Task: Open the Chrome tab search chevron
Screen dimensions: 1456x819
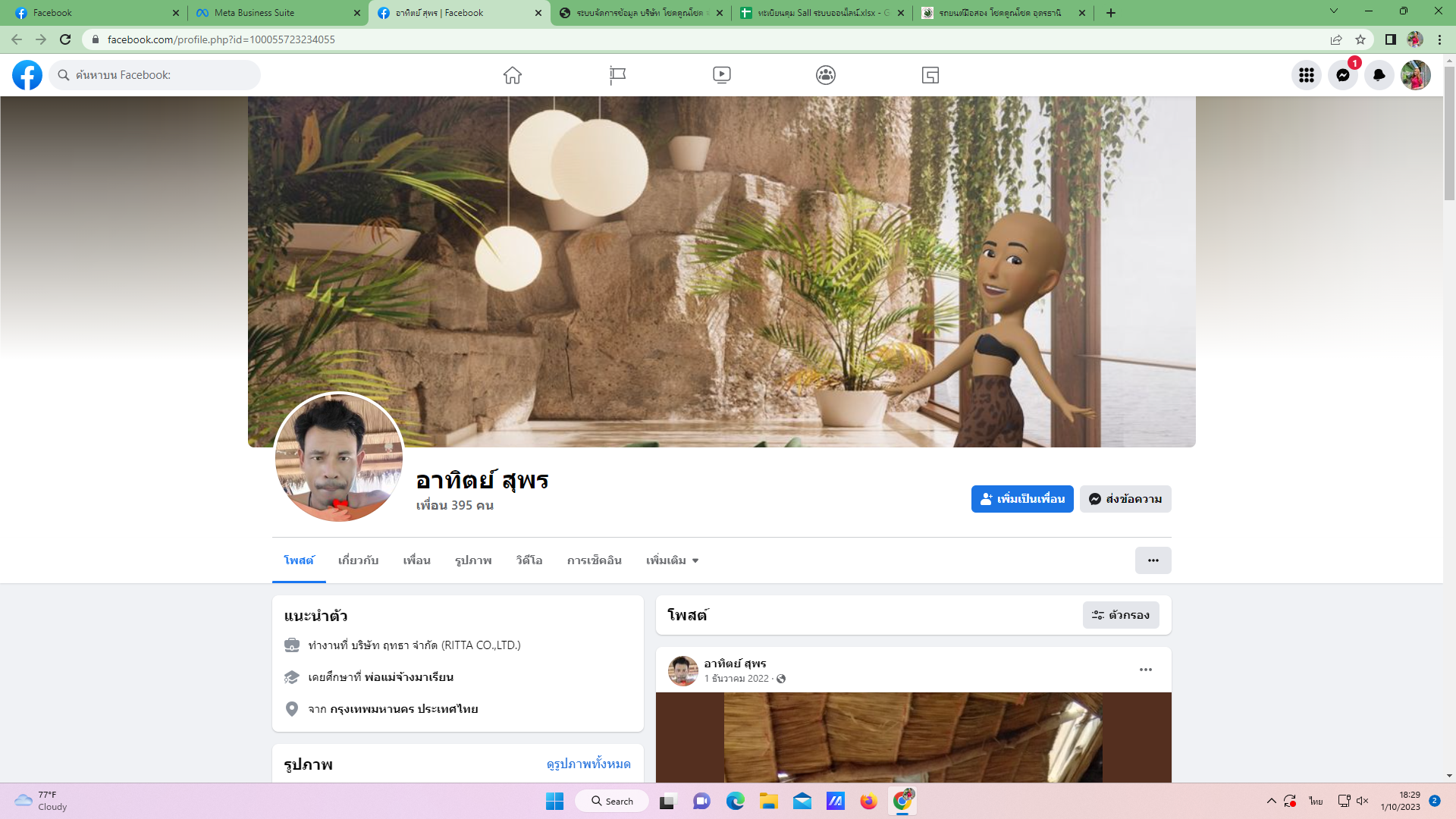Action: pos(1333,11)
